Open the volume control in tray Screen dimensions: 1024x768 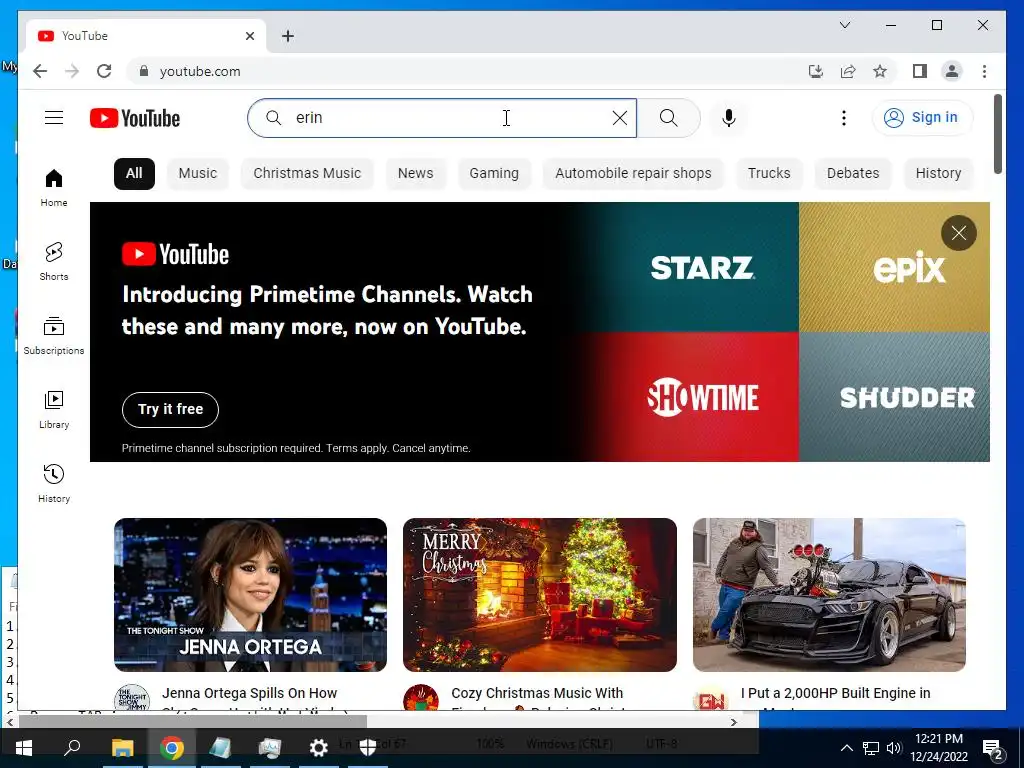(894, 748)
